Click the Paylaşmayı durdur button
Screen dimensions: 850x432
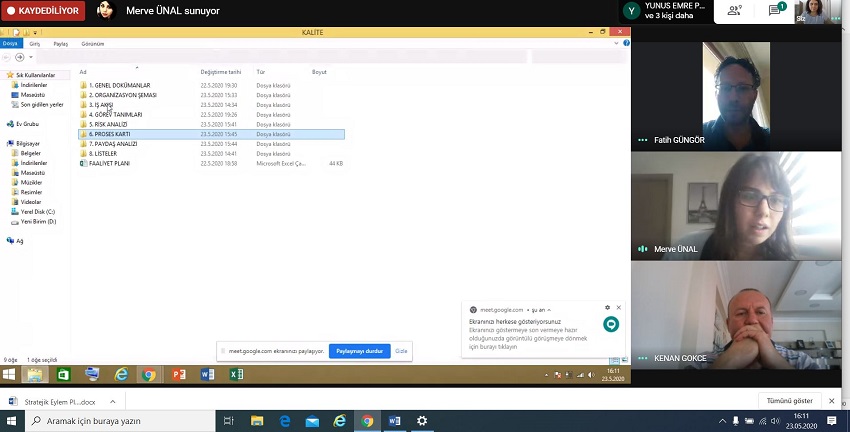tap(359, 351)
